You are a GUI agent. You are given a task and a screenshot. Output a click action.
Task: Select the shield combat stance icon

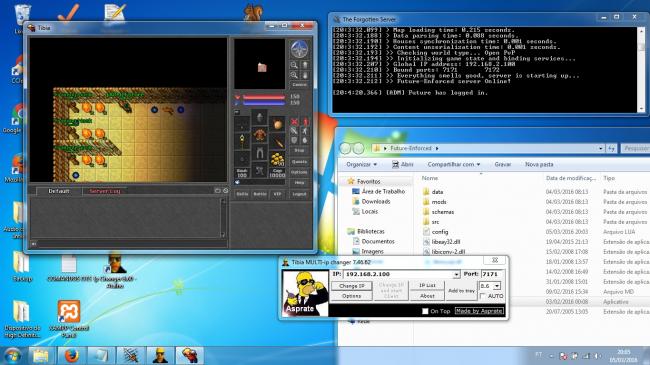[294, 140]
